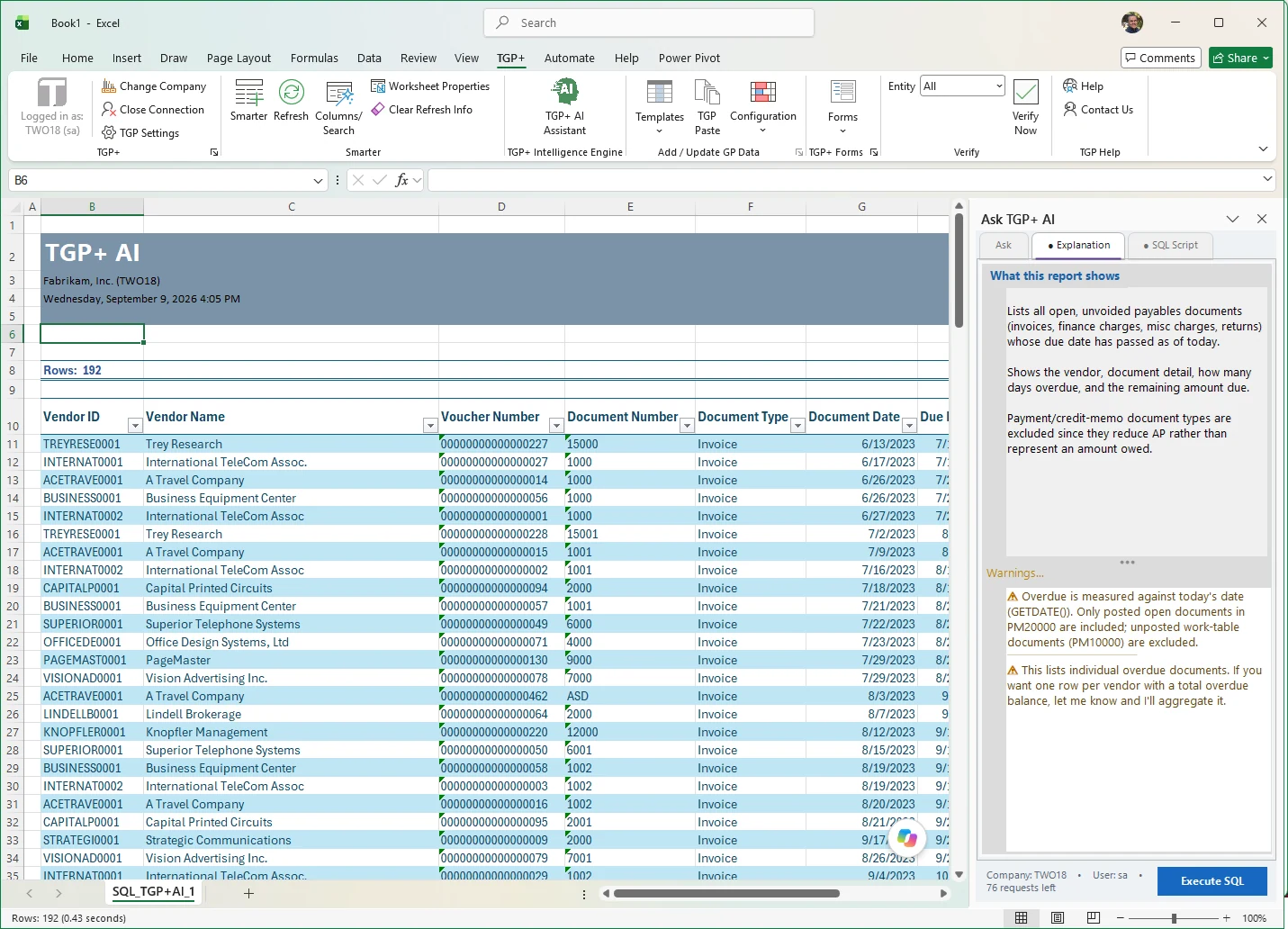
Task: Add a new sheet
Action: [x=249, y=893]
